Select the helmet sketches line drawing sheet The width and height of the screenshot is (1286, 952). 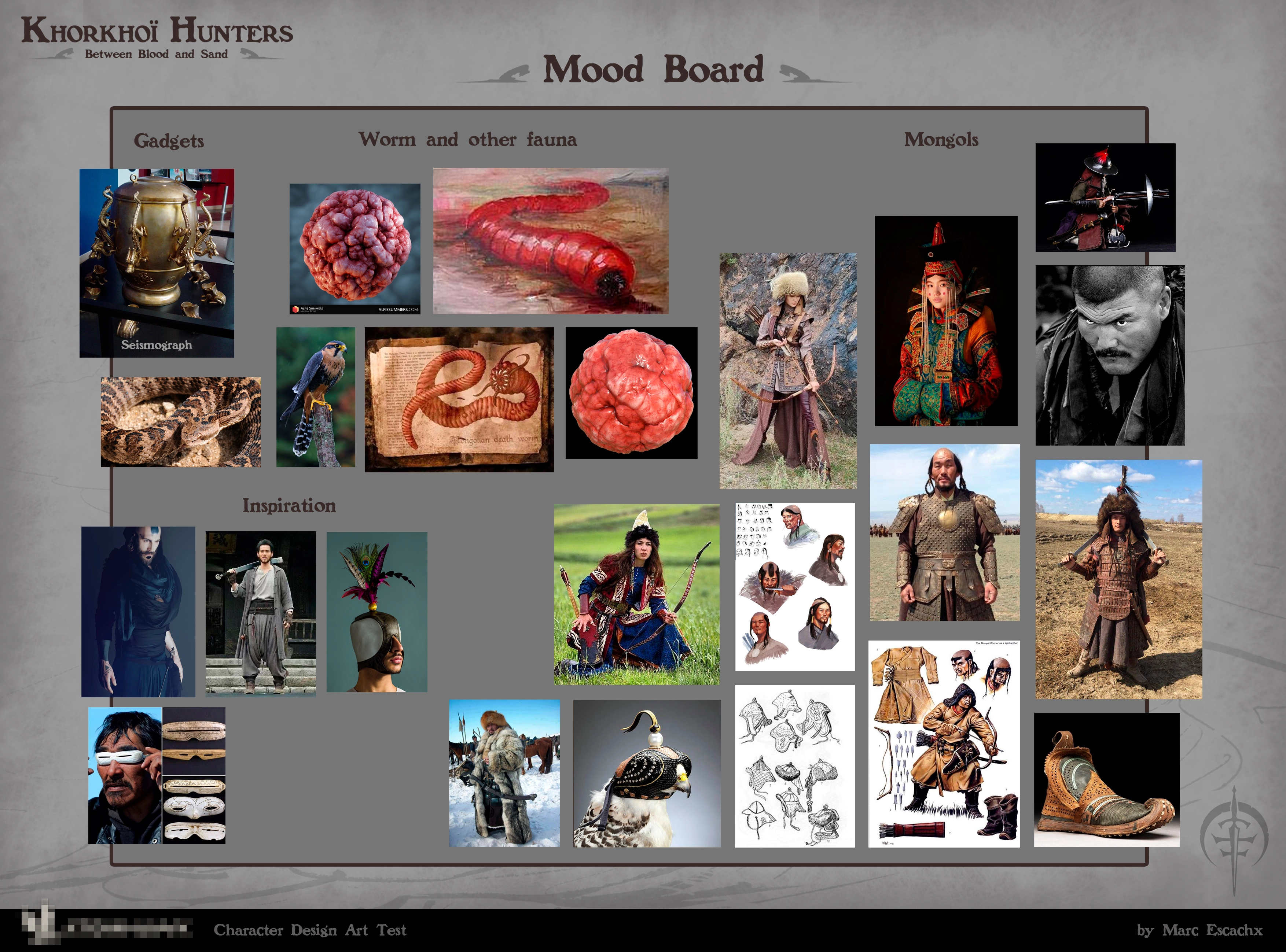coord(794,766)
